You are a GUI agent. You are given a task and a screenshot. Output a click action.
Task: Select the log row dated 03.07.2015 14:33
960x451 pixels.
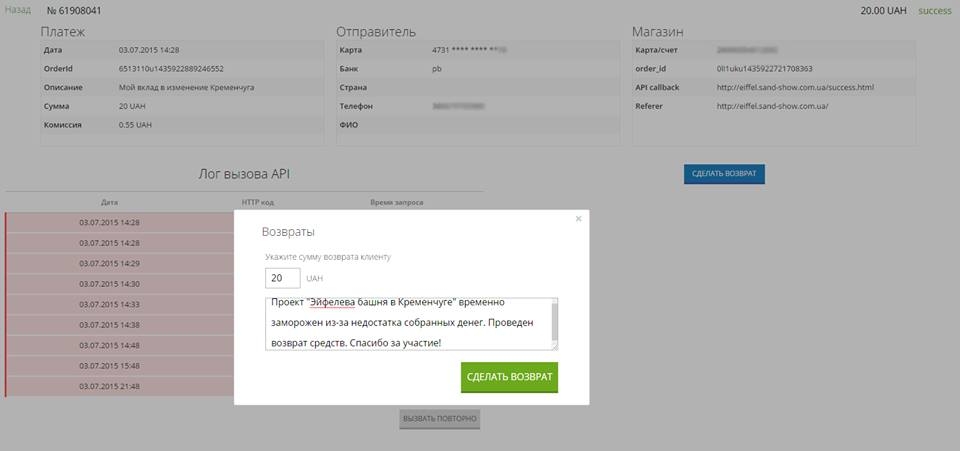(109, 304)
